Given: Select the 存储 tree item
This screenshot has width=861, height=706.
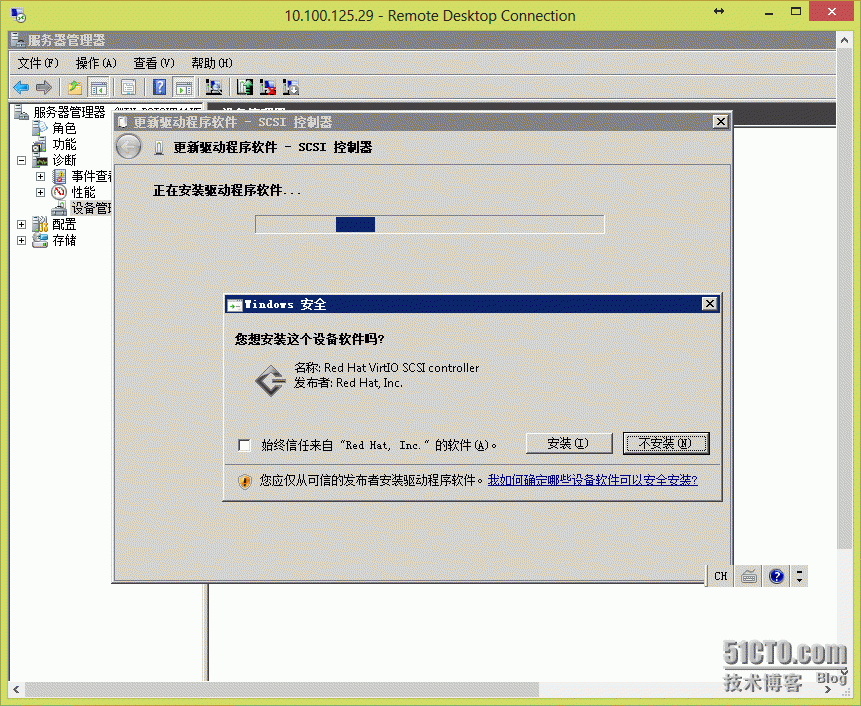Looking at the screenshot, I should coord(64,240).
